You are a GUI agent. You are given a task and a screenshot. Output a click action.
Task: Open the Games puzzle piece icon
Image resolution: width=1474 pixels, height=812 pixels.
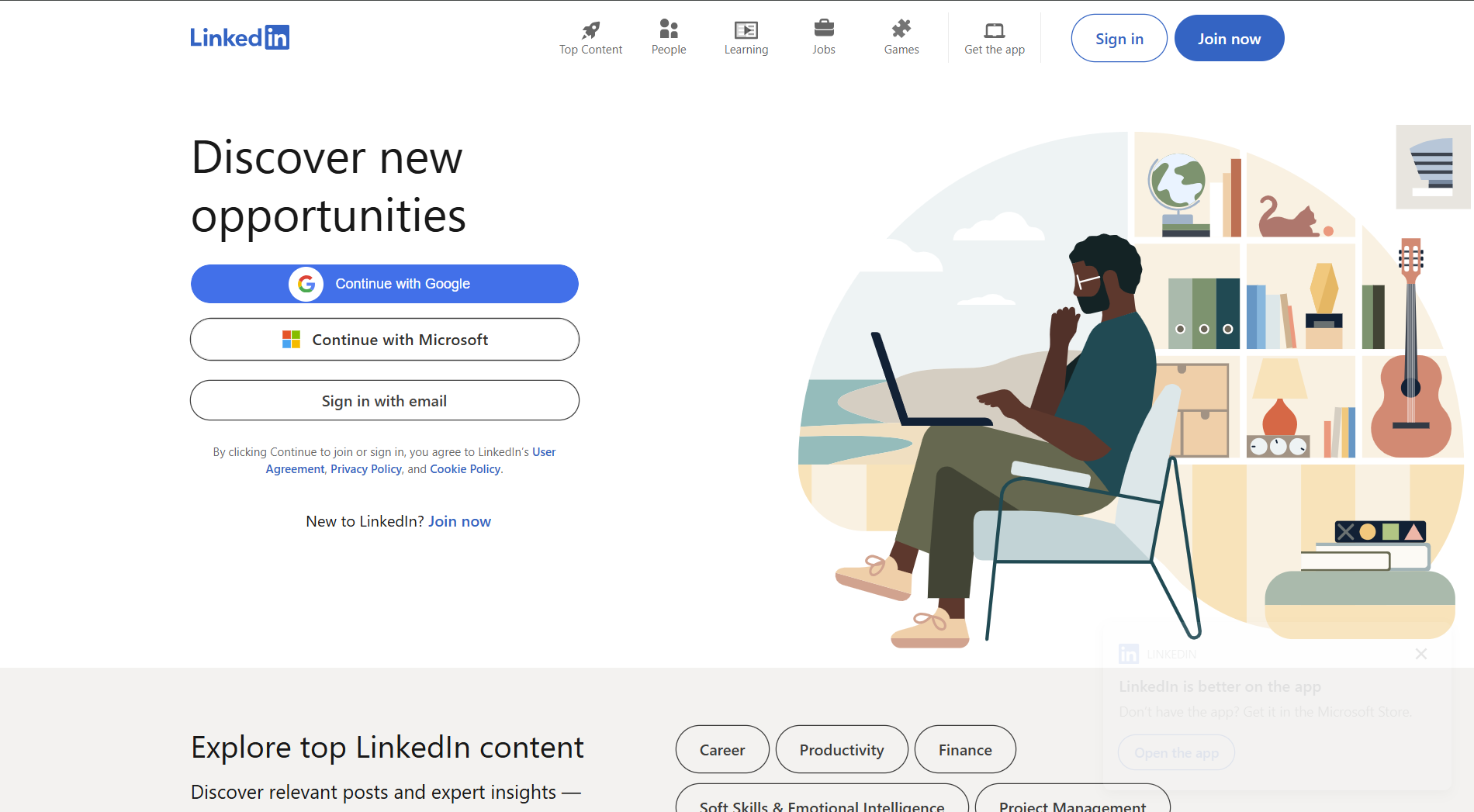[901, 29]
